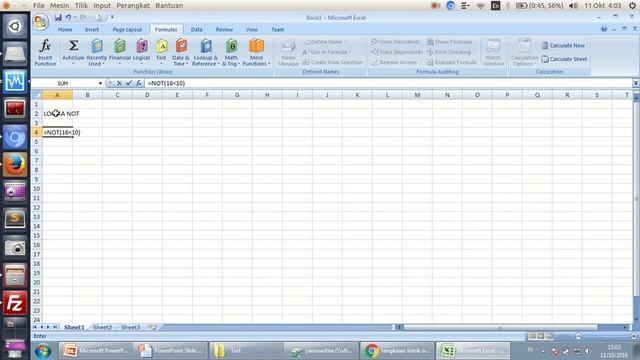Click the Windows Start orb
640x360 pixels.
(42, 351)
